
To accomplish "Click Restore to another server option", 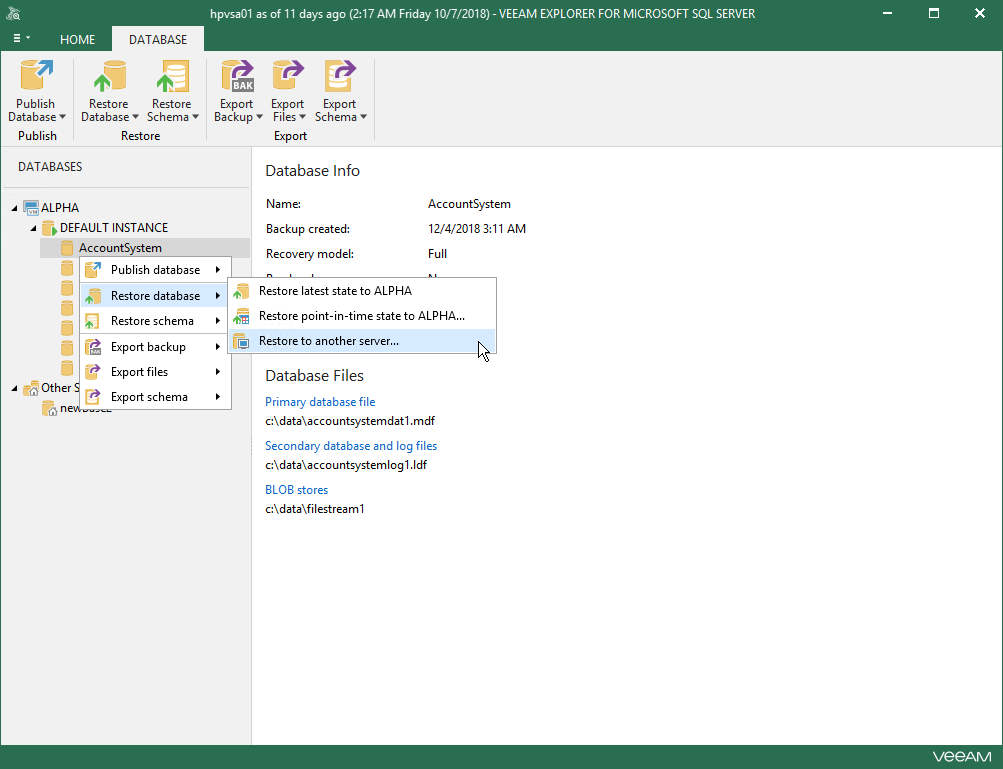I will (362, 341).
